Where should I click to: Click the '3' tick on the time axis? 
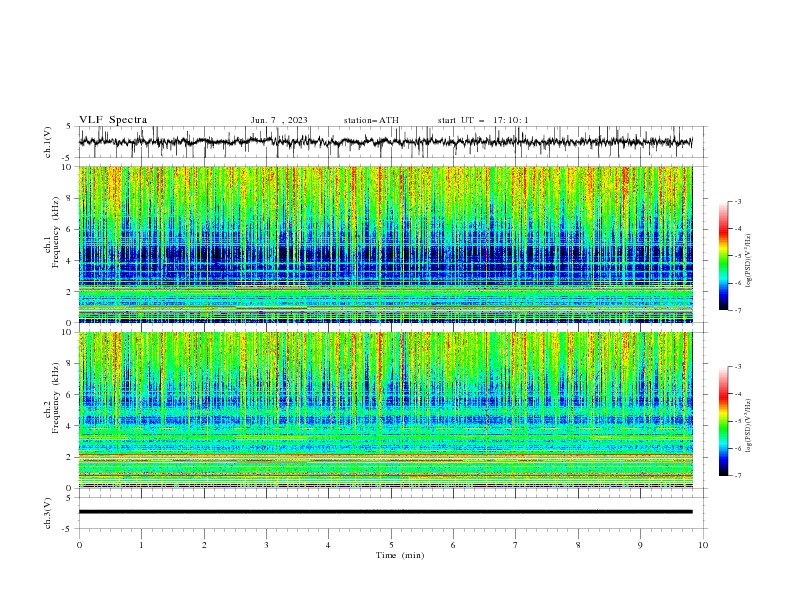(266, 545)
